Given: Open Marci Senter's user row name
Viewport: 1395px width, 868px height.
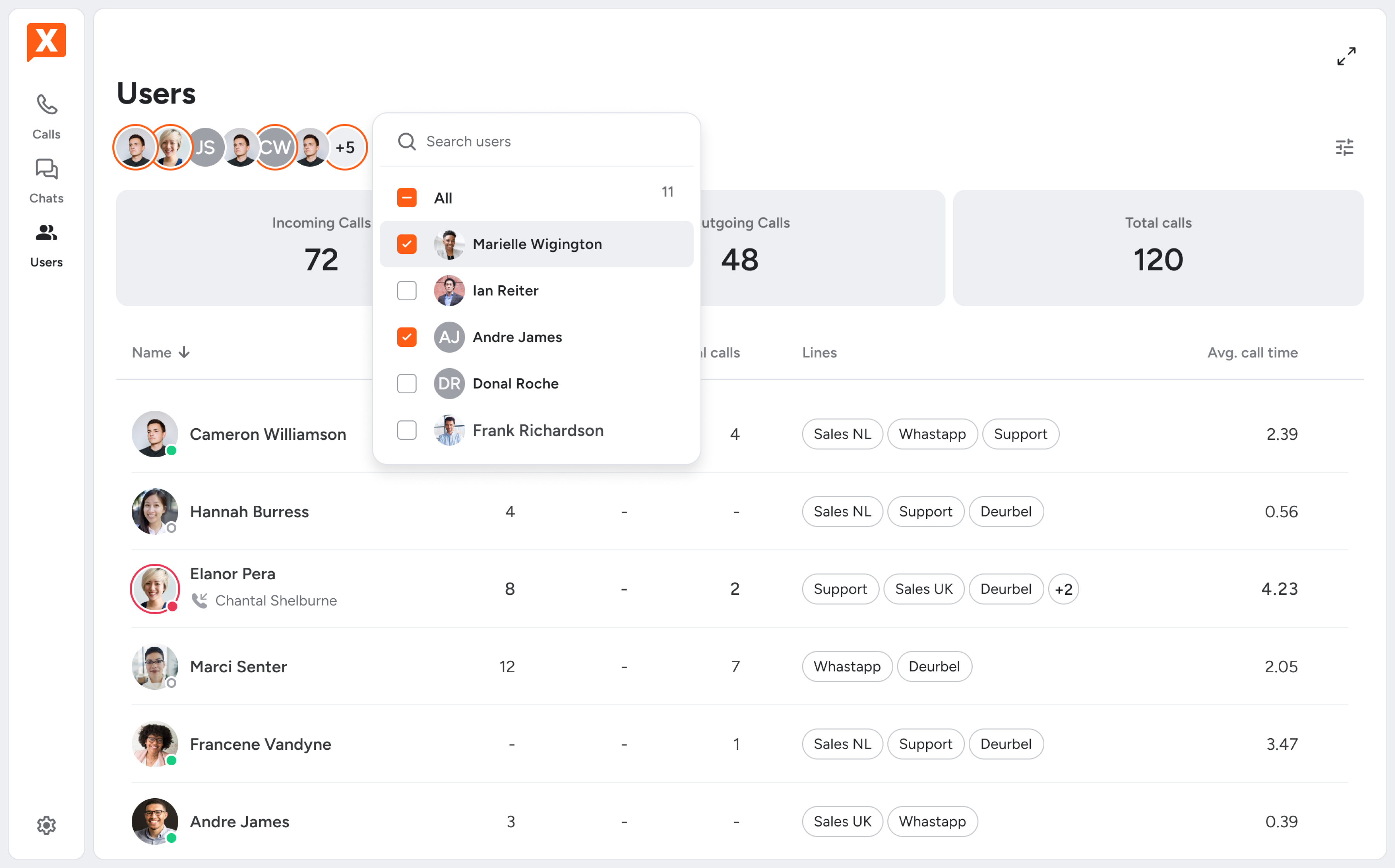Looking at the screenshot, I should [238, 666].
